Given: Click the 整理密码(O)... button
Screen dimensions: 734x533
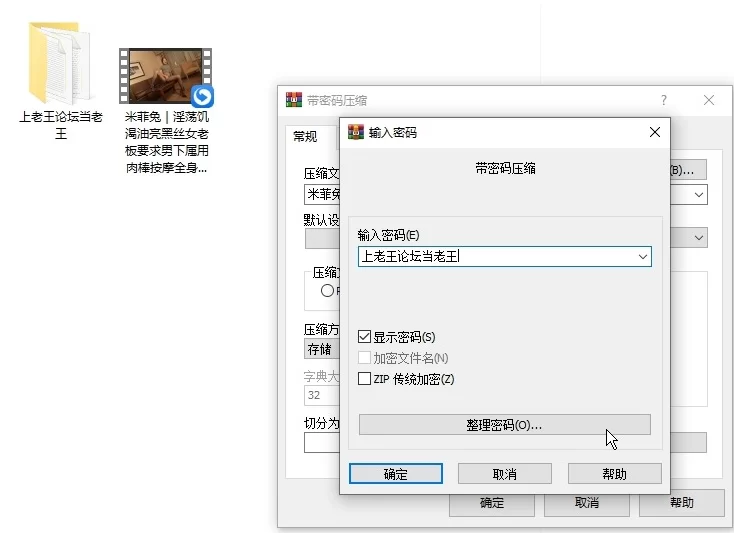Looking at the screenshot, I should [x=504, y=425].
